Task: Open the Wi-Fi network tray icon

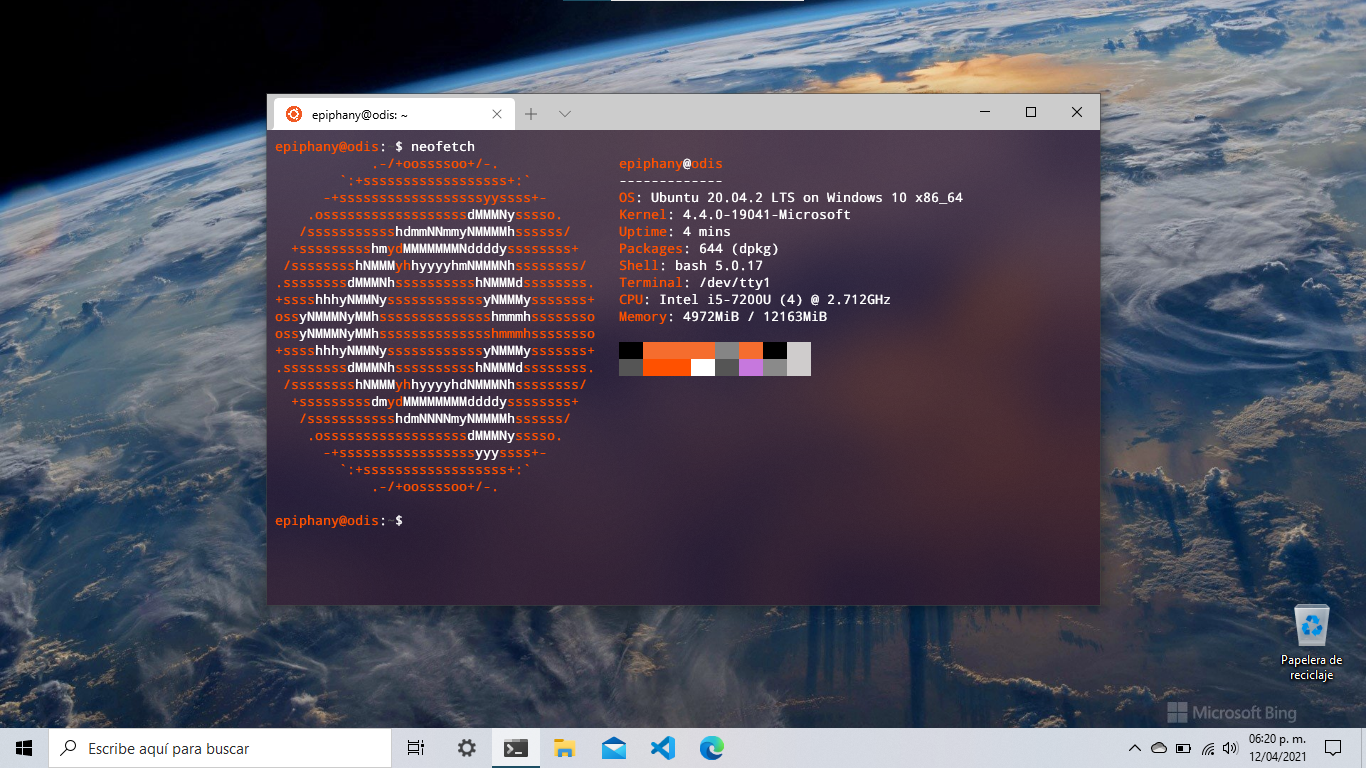Action: click(1208, 748)
